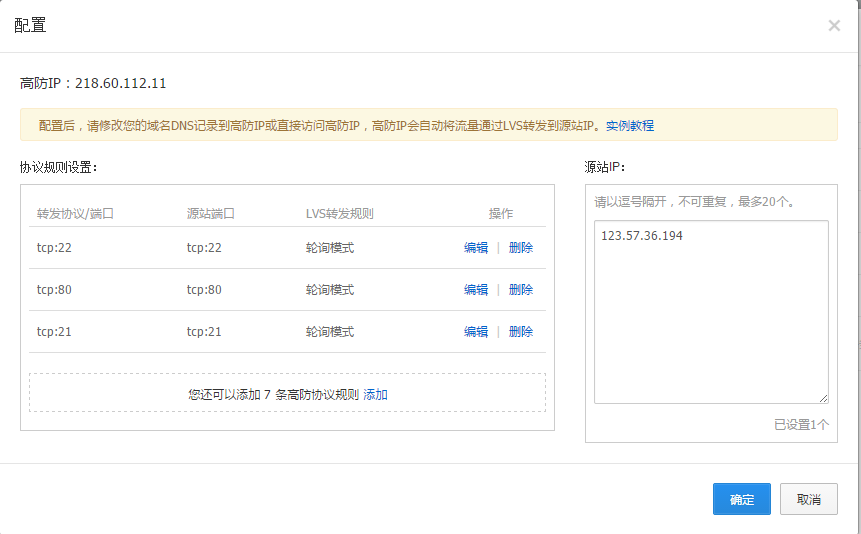Delete the tcp:80 forwarding rule

point(521,290)
